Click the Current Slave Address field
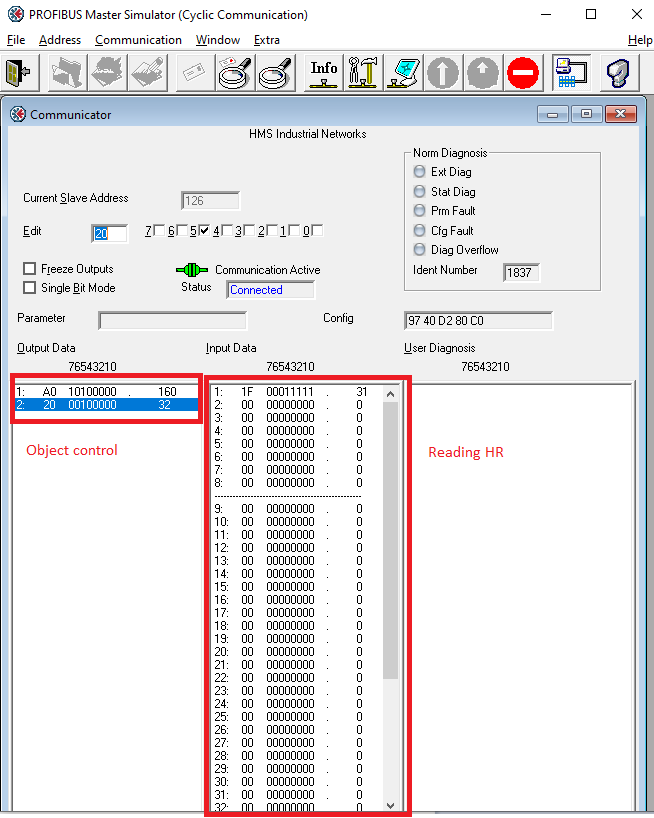 tap(210, 201)
